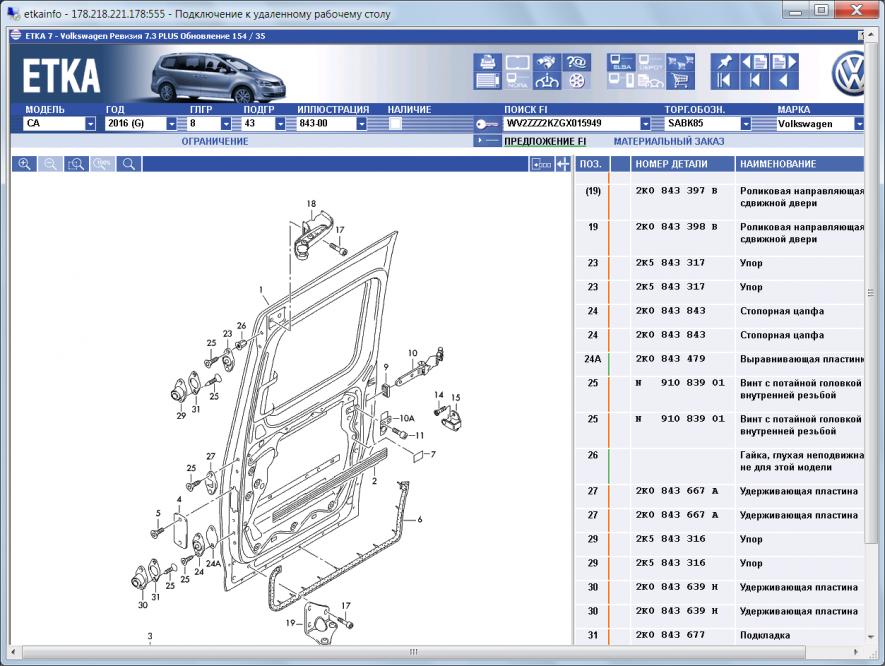Click the double-bar jump-to-first arrow
The height and width of the screenshot is (666, 885).
tap(724, 81)
